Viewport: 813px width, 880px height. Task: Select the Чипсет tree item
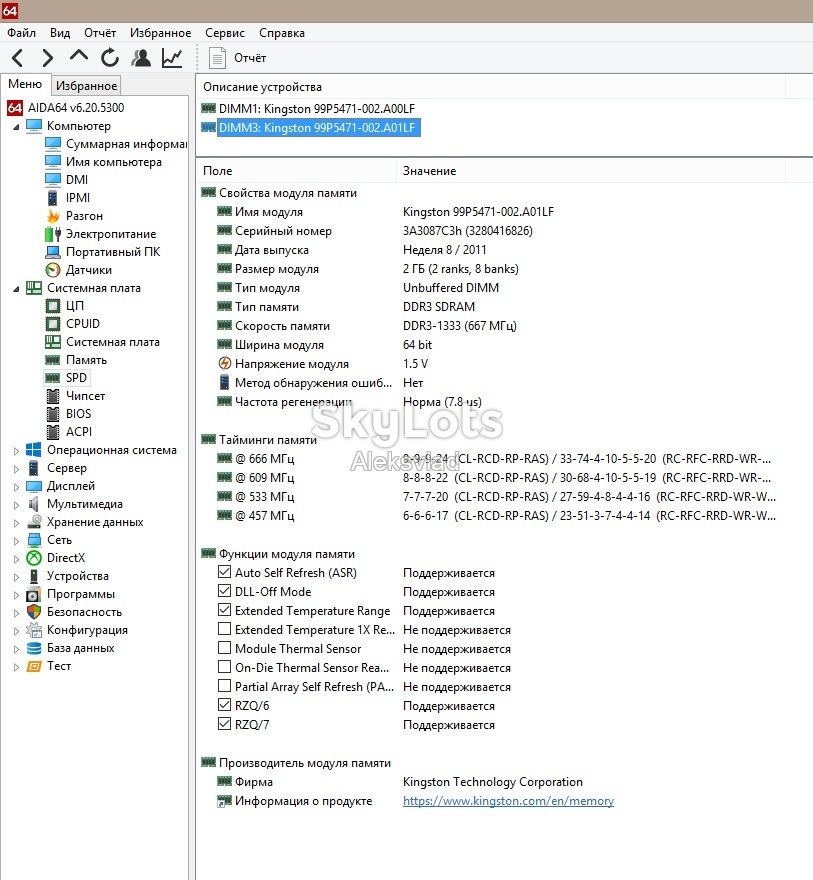tap(85, 396)
